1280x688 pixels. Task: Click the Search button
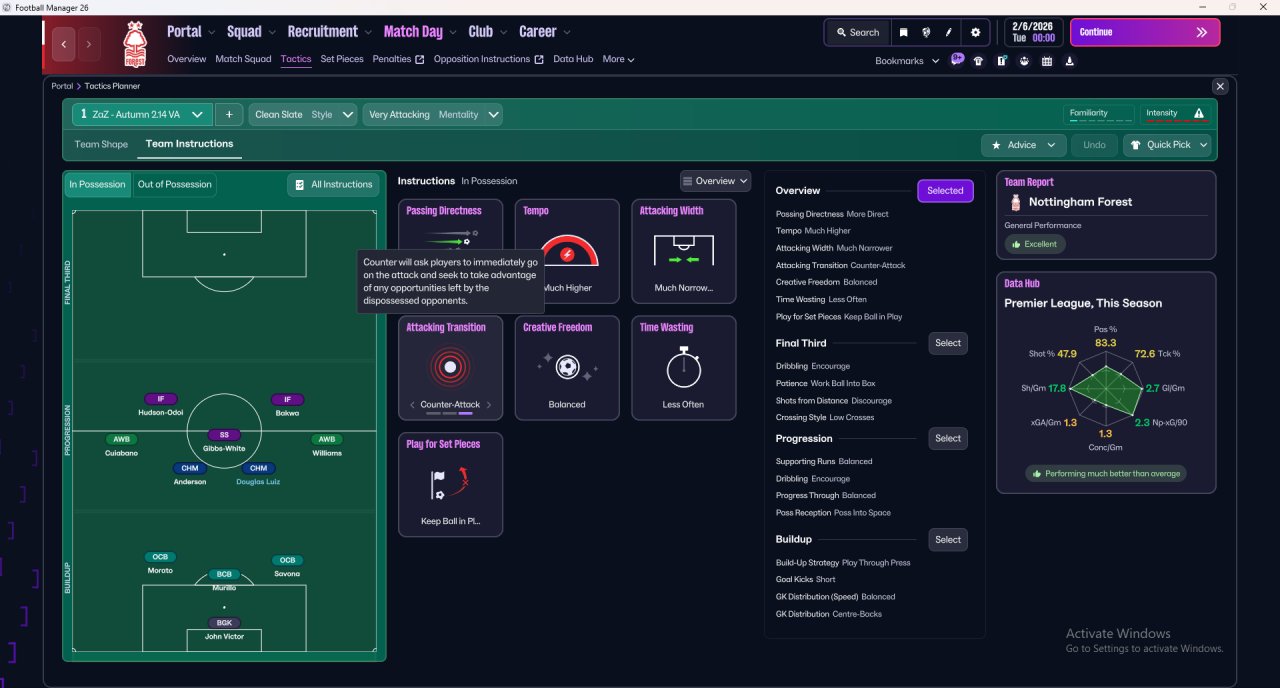(857, 32)
